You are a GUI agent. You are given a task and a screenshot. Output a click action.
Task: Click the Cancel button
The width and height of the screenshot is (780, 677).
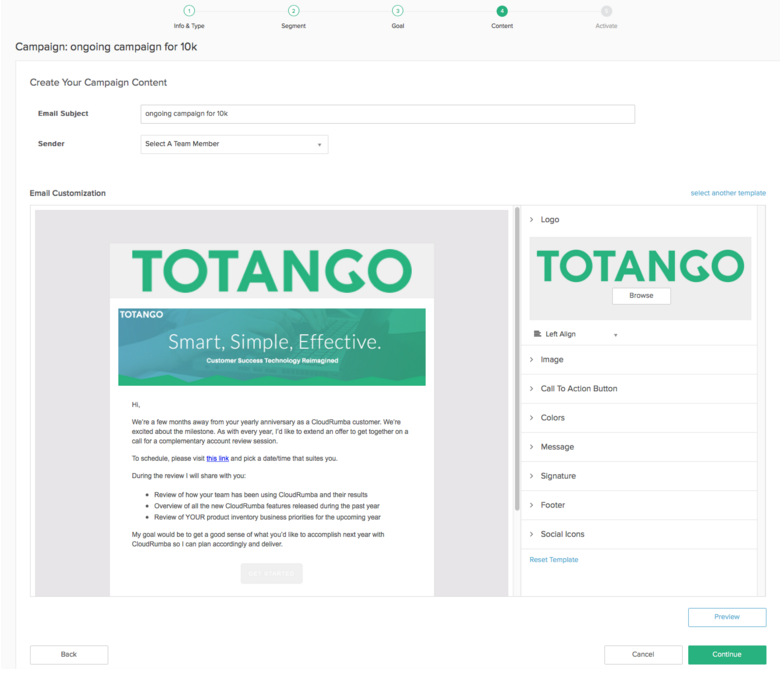pyautogui.click(x=643, y=655)
